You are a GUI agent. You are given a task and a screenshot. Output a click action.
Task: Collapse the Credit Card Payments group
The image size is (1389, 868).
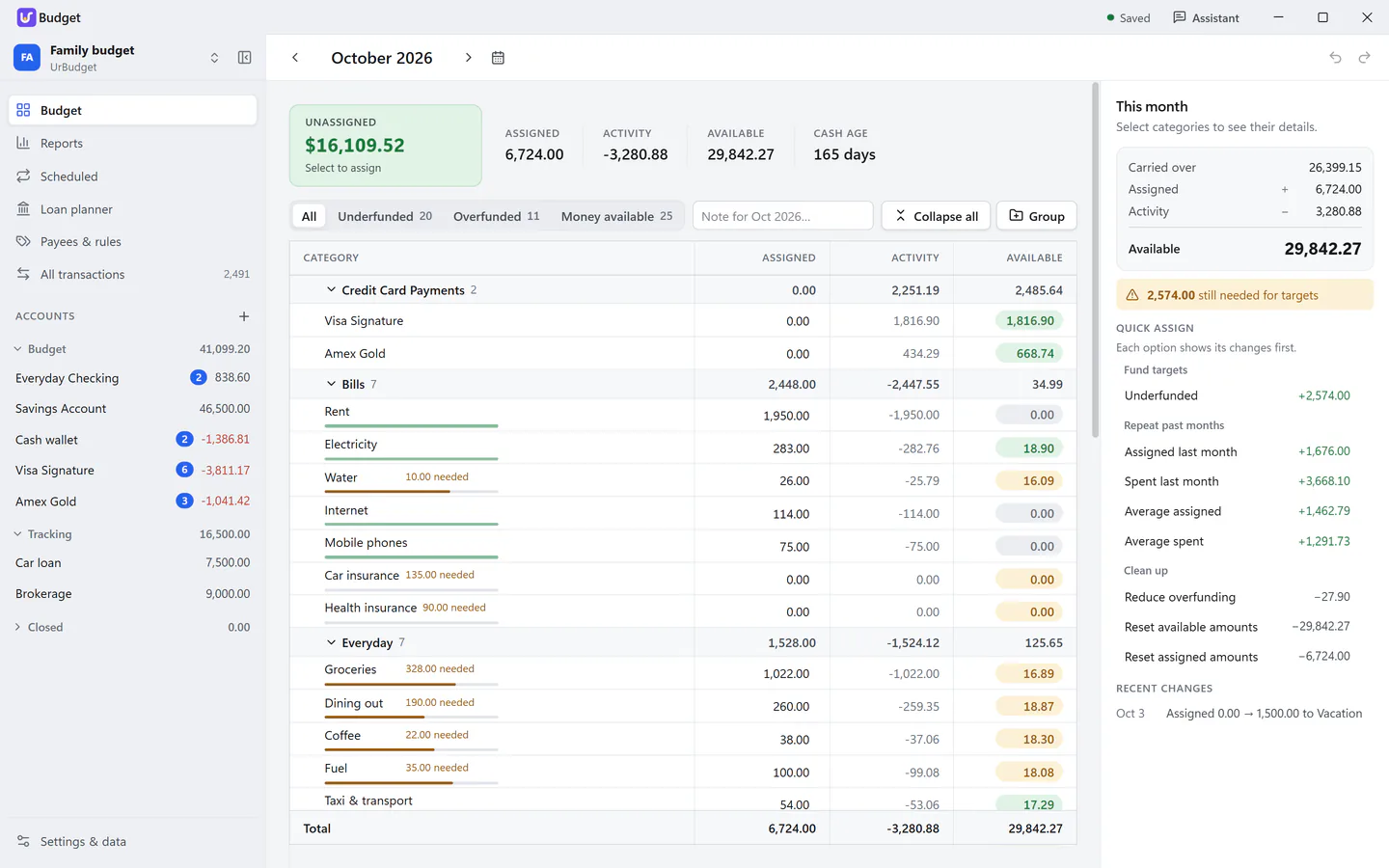pos(331,290)
